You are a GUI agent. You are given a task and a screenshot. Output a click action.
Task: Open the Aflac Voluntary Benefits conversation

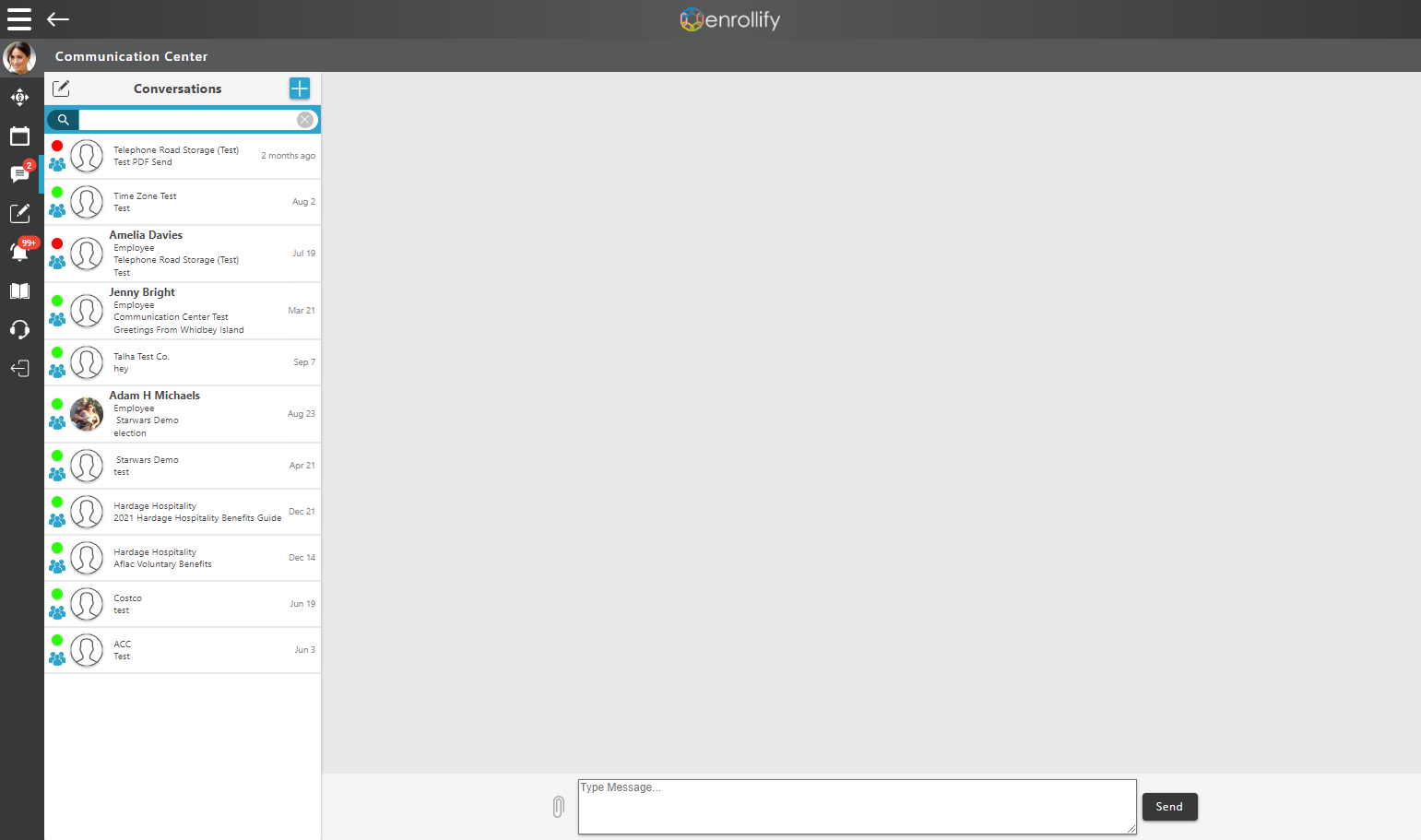[183, 558]
